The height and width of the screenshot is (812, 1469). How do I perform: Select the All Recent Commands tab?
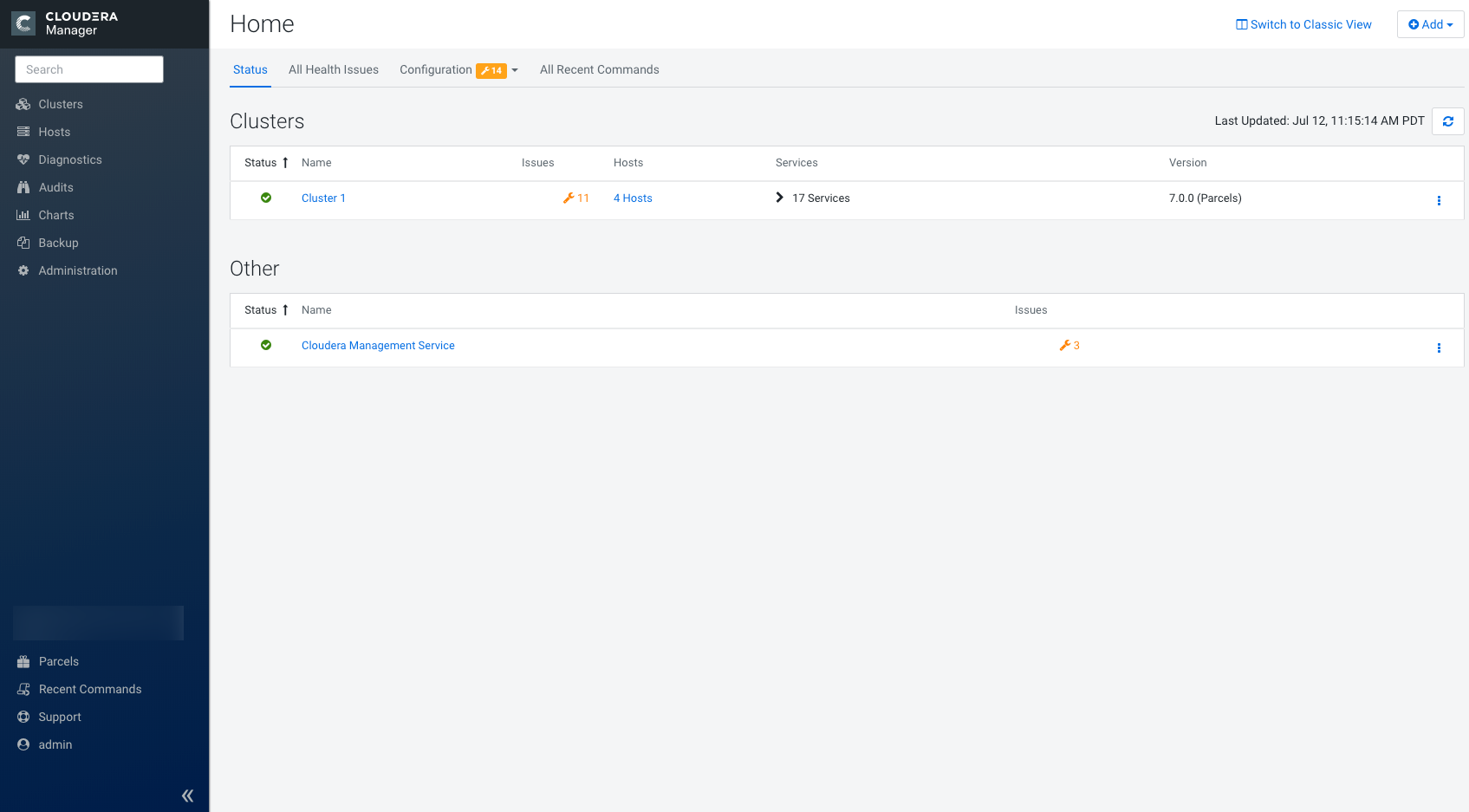point(599,70)
